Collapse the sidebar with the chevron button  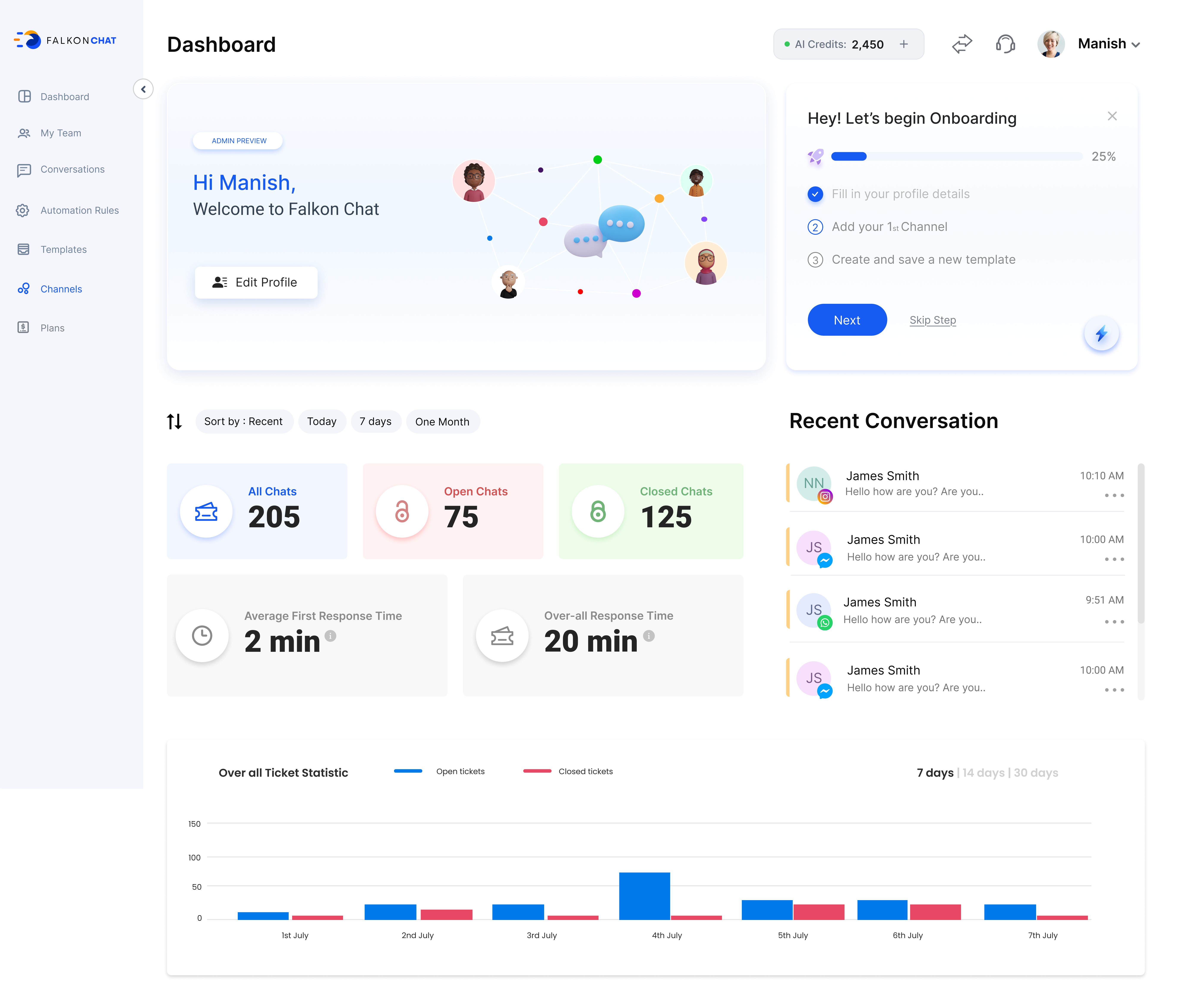(143, 89)
